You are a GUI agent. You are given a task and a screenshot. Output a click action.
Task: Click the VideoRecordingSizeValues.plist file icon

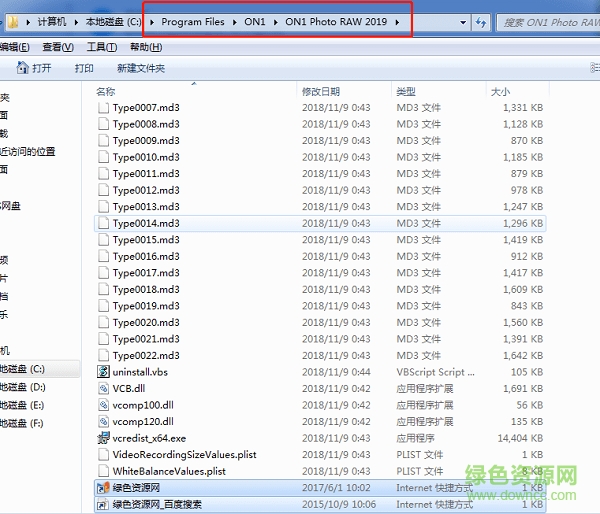(x=103, y=455)
